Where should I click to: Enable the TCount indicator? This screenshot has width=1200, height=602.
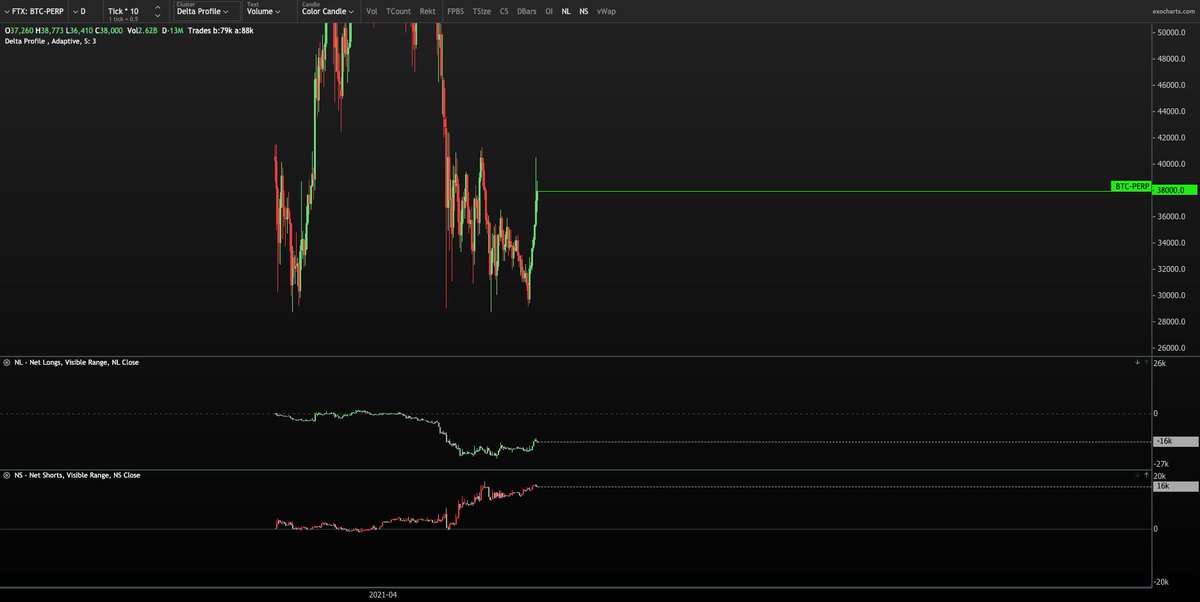pyautogui.click(x=399, y=11)
